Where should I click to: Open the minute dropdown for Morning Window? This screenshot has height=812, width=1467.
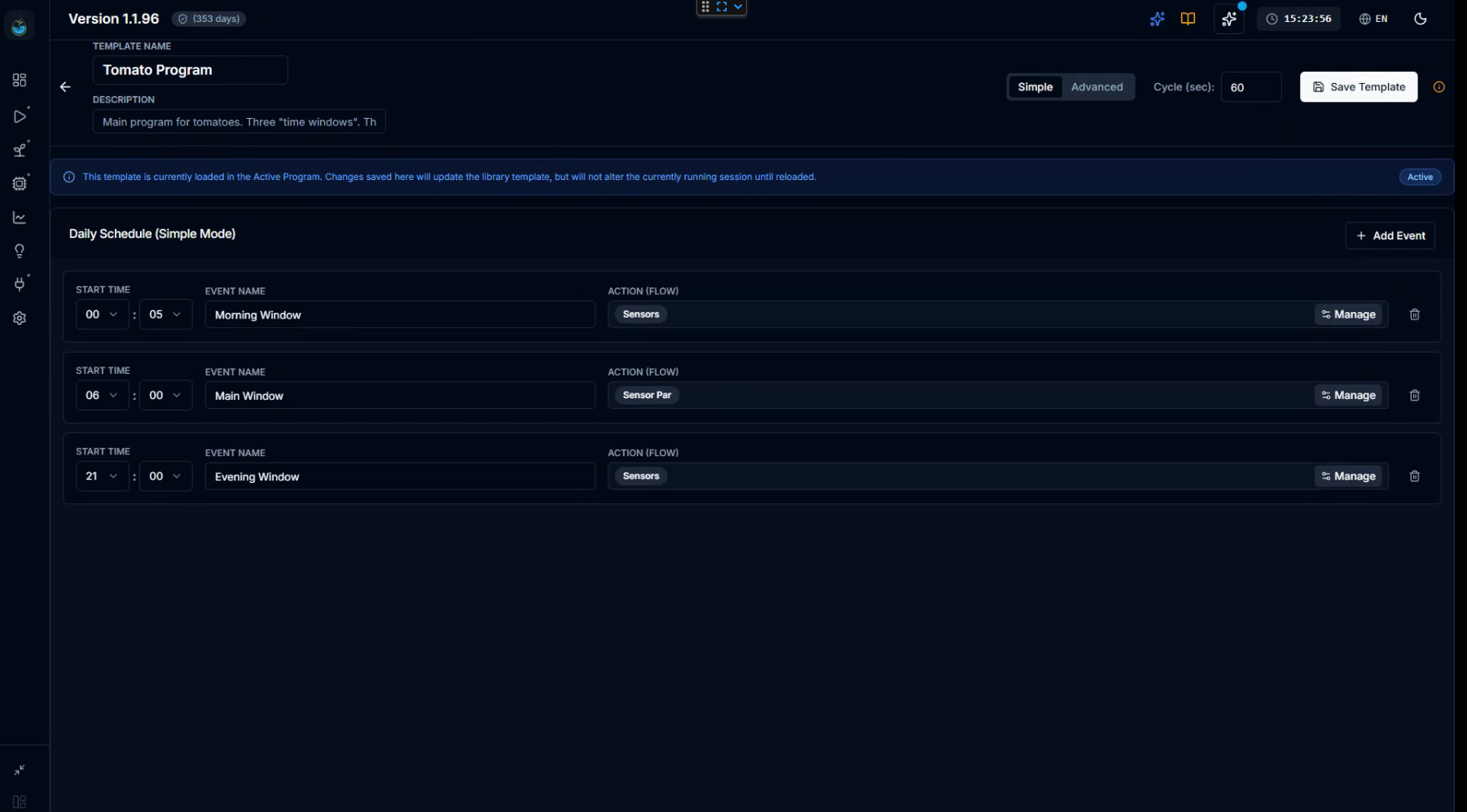(165, 314)
